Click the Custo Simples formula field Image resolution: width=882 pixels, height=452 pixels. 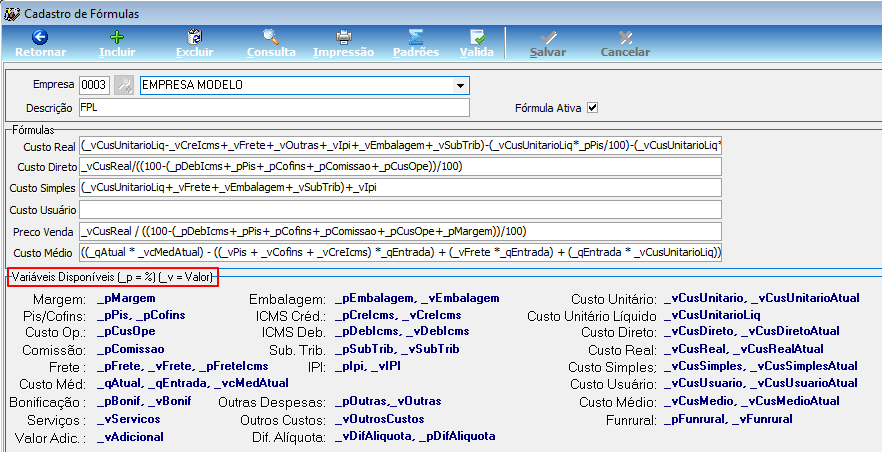[400, 188]
